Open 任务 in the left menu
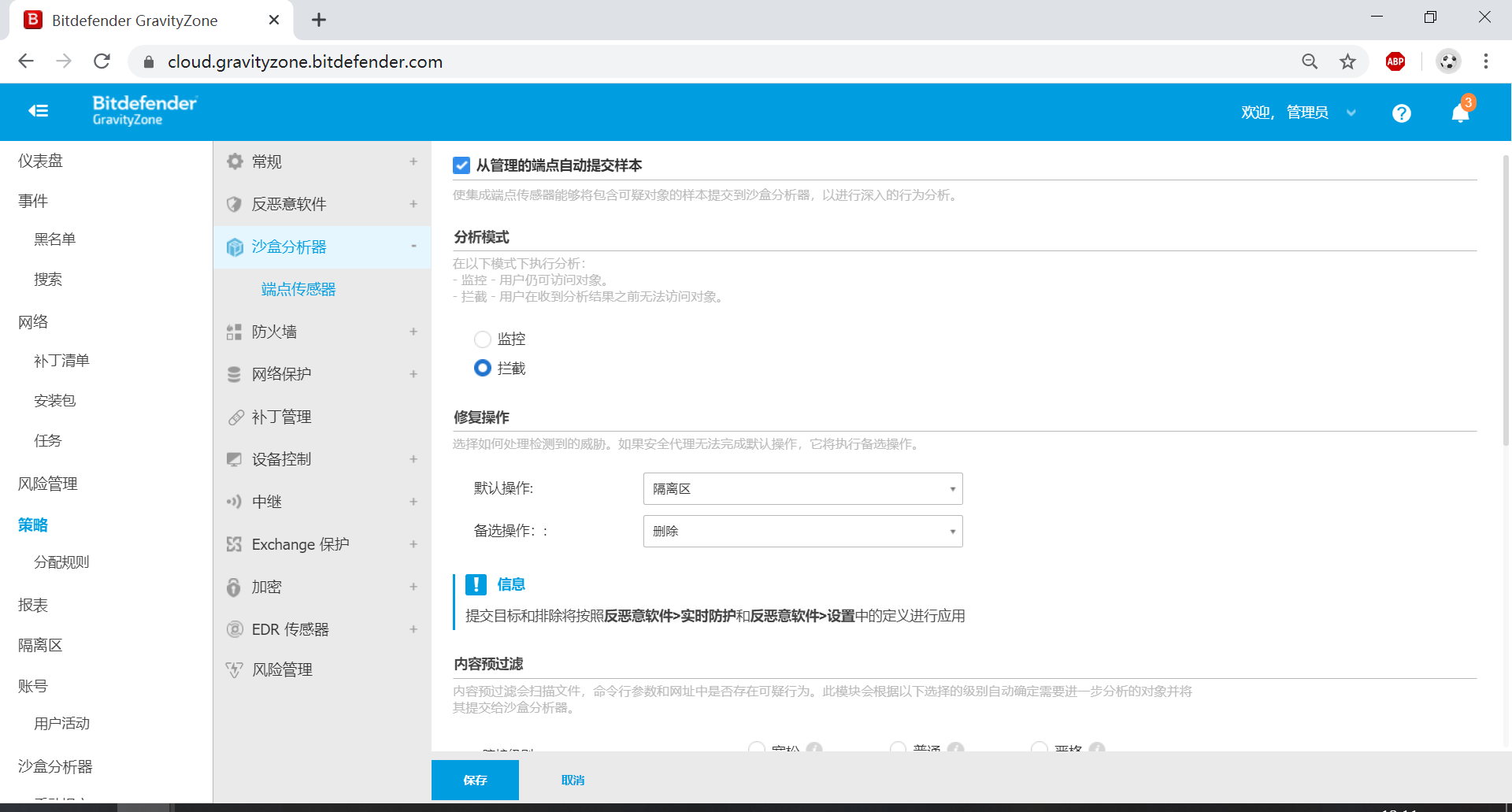The width and height of the screenshot is (1512, 812). (47, 441)
